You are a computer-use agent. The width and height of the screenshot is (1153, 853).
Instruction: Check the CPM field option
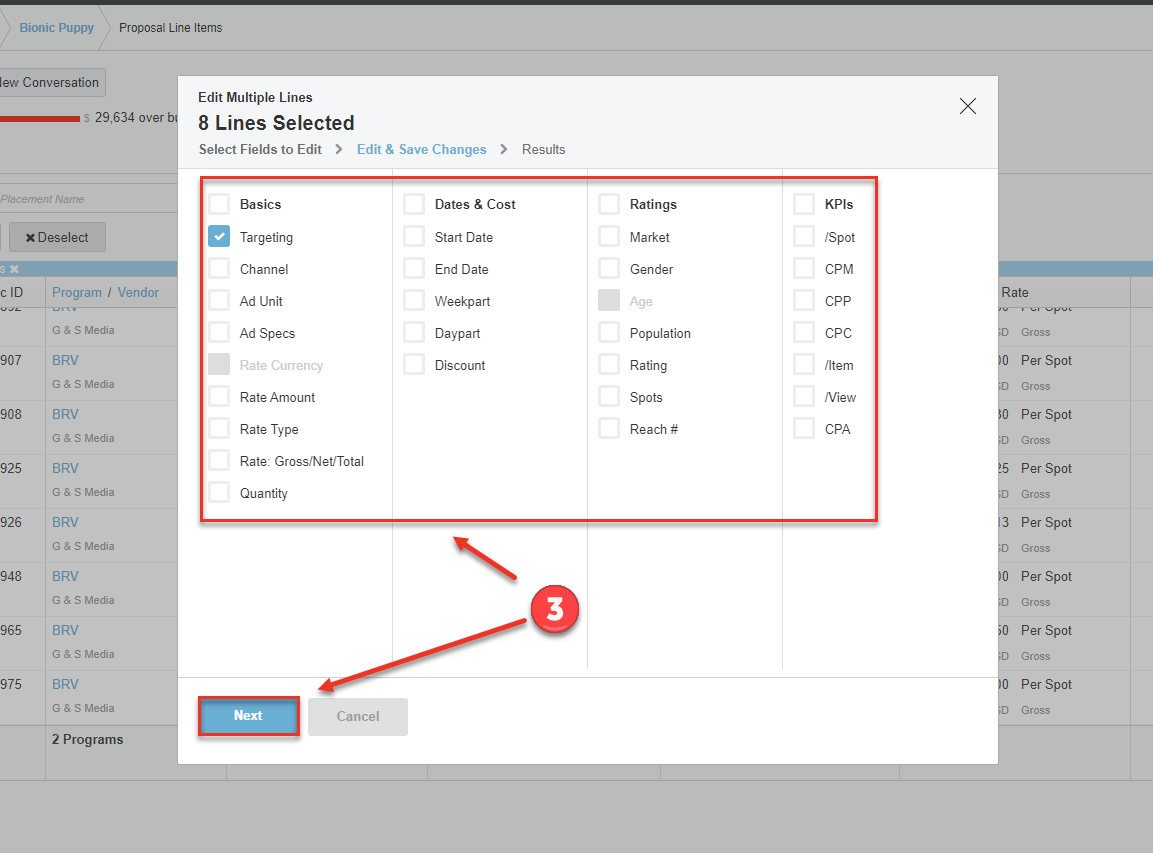click(804, 269)
